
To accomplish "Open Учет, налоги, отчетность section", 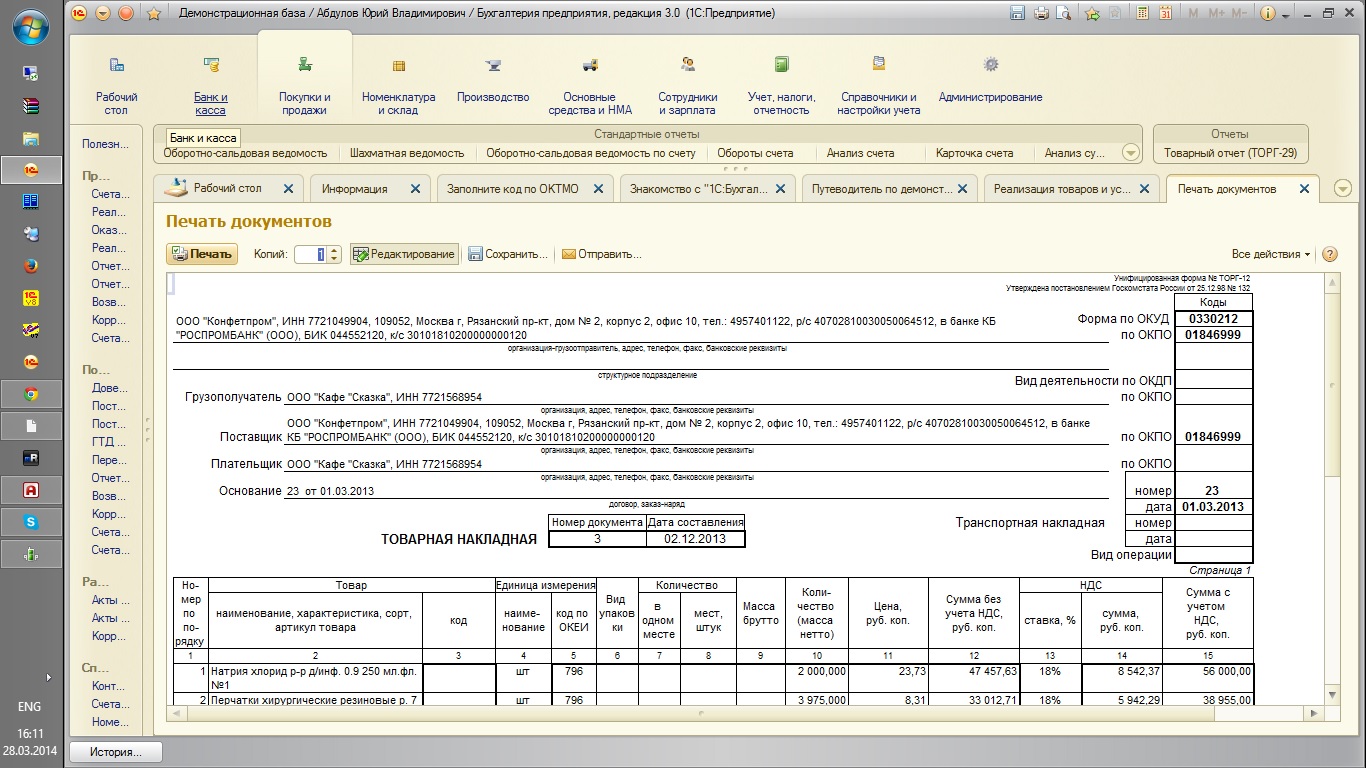I will tap(782, 85).
